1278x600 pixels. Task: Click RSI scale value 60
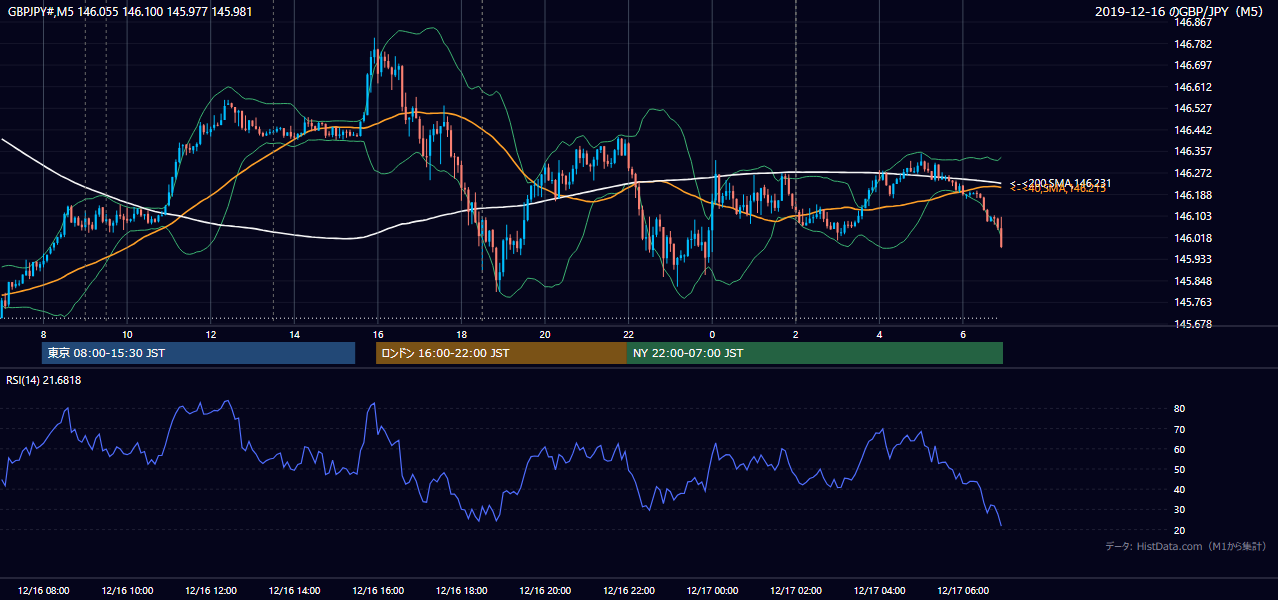[1179, 449]
